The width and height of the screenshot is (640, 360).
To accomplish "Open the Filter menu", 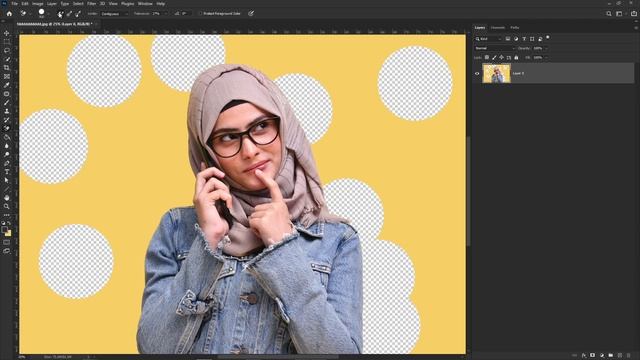I will 91,4.
